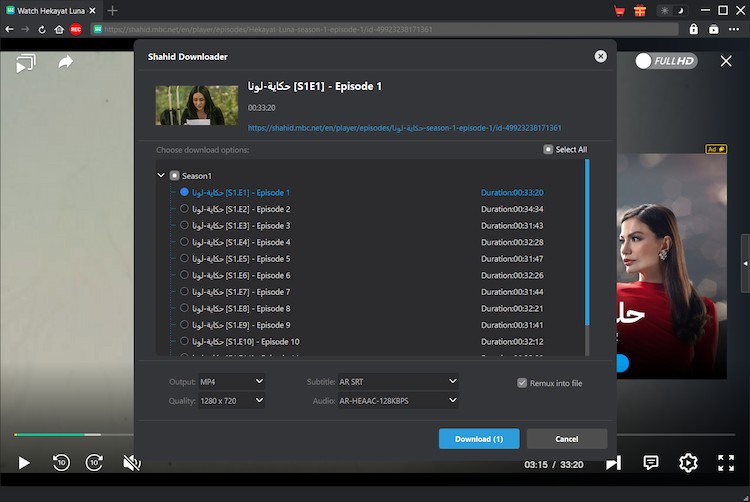Viewport: 750px width, 502px height.
Task: Click the address bar URL field
Action: pos(385,30)
